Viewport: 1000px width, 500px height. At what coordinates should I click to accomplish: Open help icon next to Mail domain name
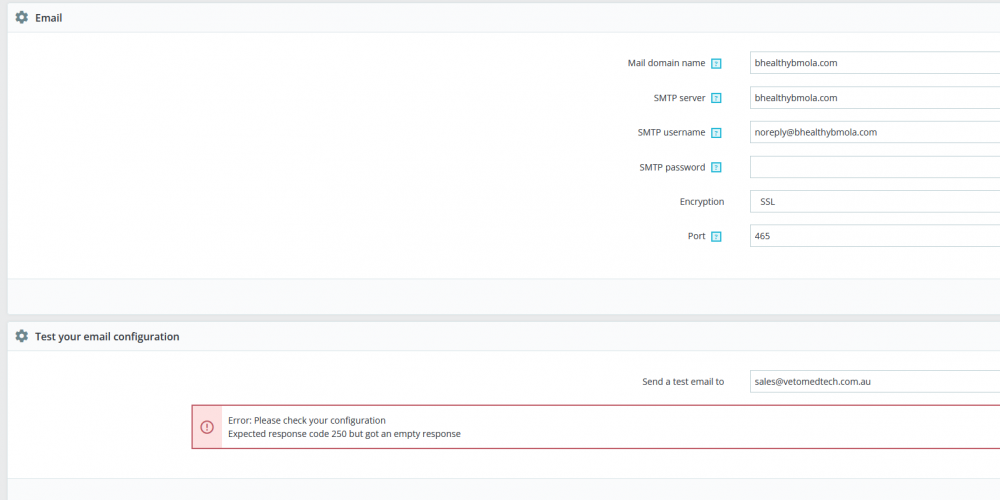point(716,64)
